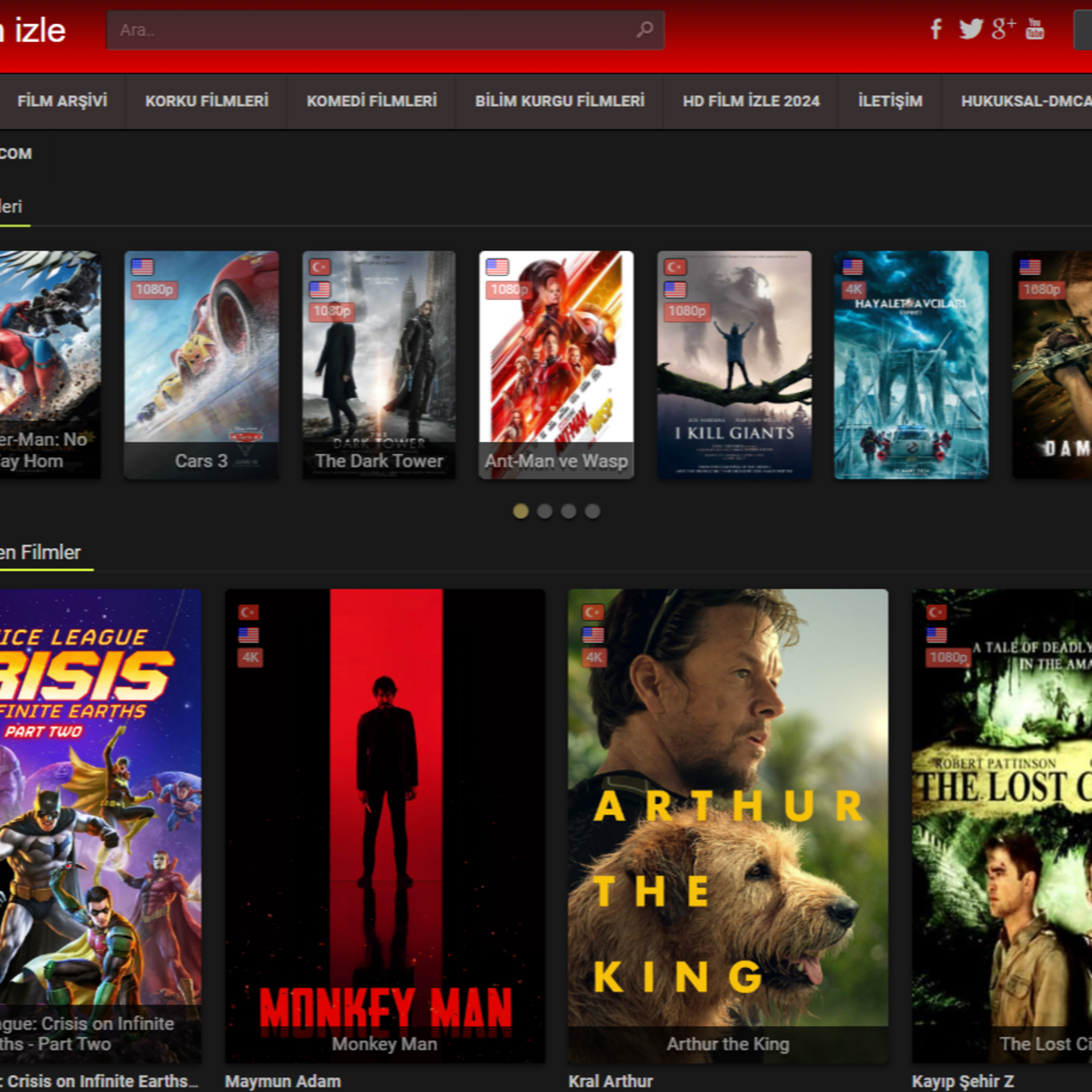1092x1092 pixels.
Task: Select Bilim Kurgu Filmleri in the navigation
Action: (559, 101)
